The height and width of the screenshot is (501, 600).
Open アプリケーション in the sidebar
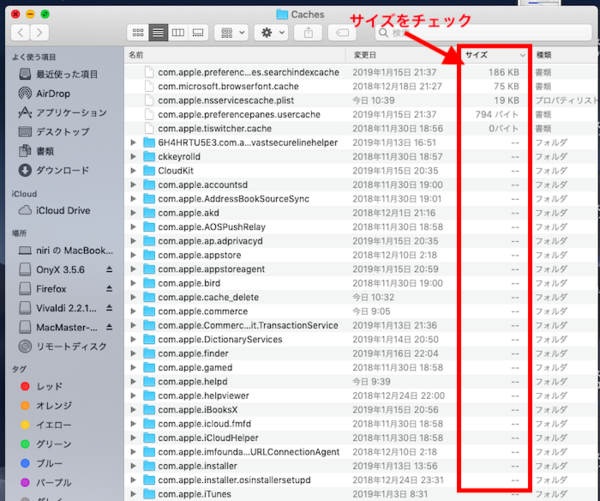point(63,113)
